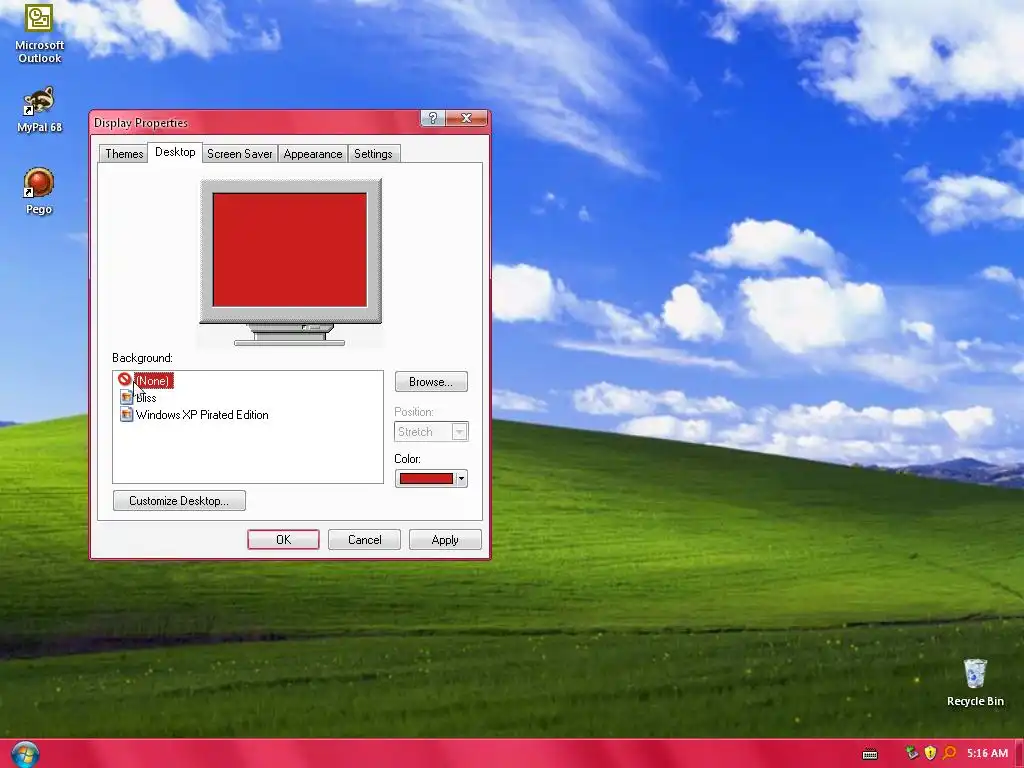Click the show desktop strip at taskbar end
Screen dimensions: 1024x768
point(1020,754)
